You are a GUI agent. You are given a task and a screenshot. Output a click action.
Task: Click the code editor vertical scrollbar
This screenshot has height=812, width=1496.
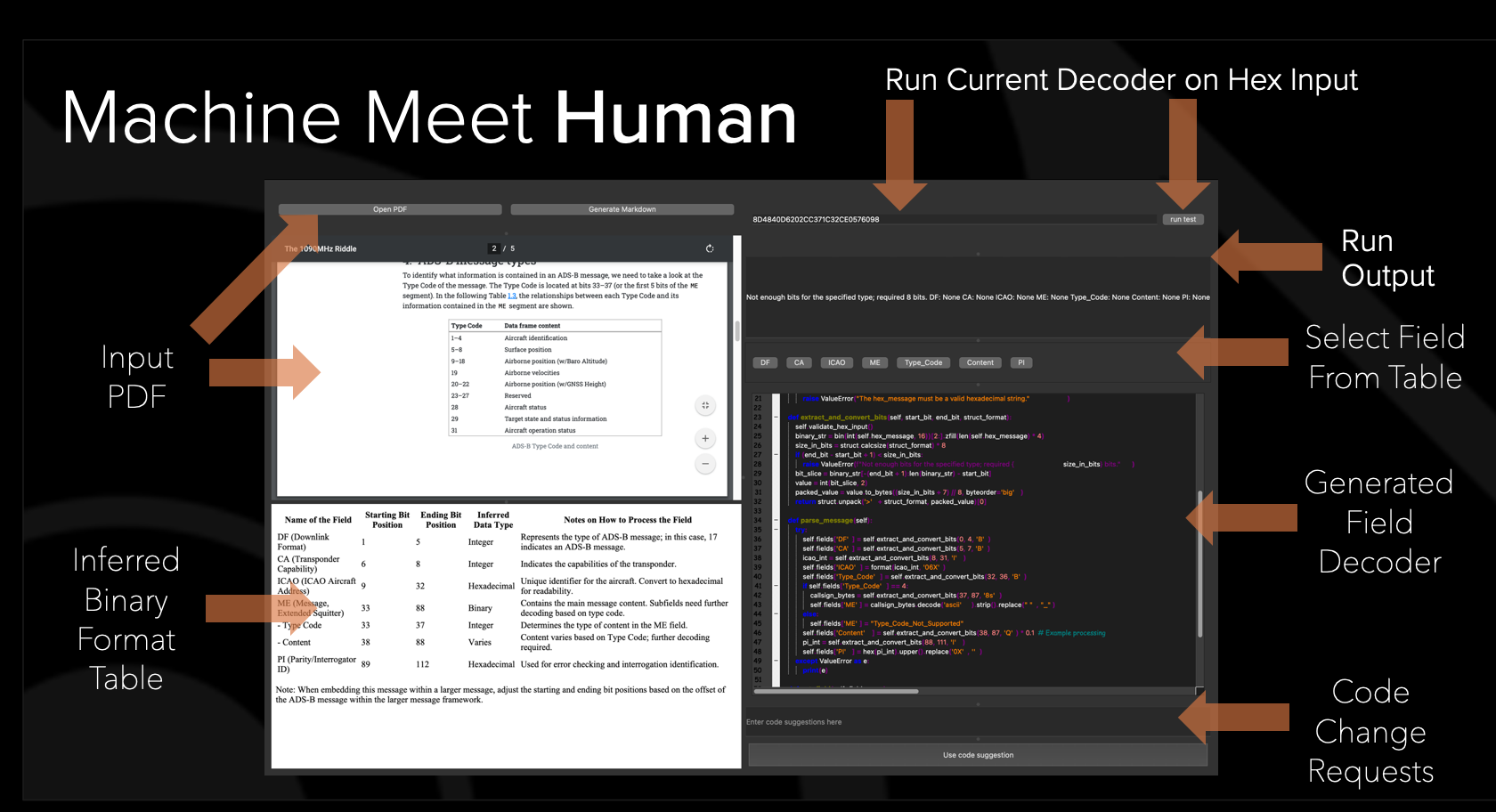pos(1200,563)
